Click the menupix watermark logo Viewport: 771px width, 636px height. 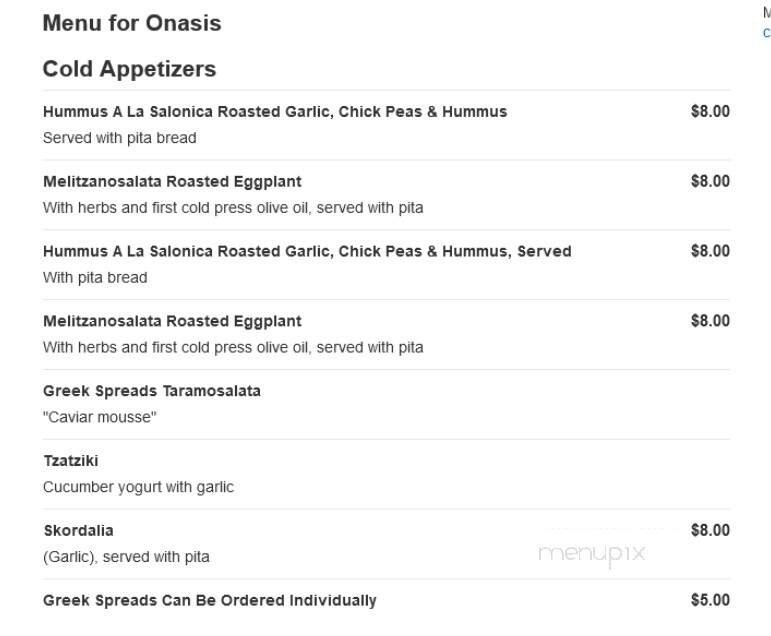592,553
